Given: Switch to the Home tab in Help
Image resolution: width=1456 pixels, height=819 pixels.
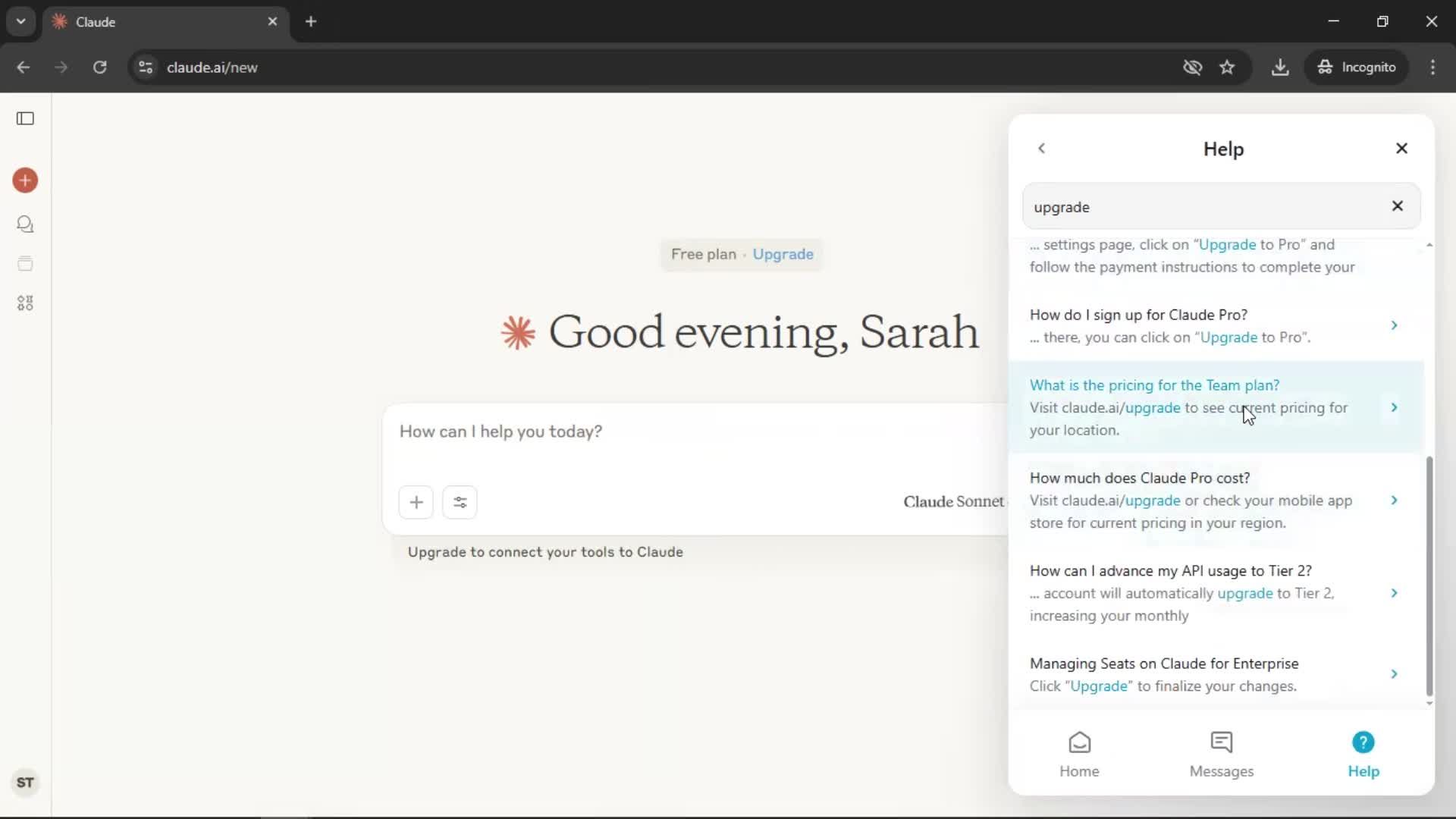Looking at the screenshot, I should 1079,755.
